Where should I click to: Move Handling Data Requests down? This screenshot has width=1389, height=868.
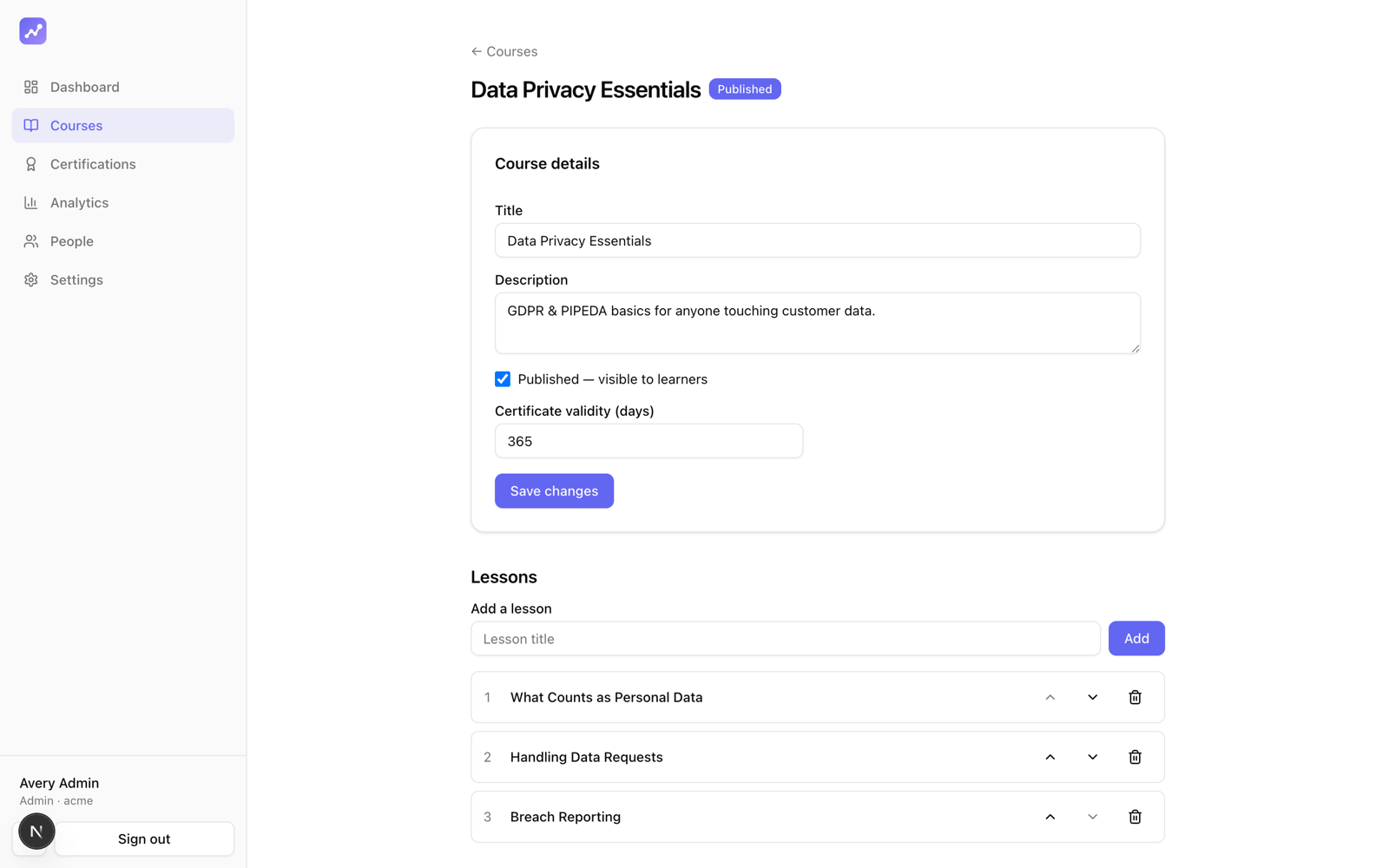(x=1092, y=757)
